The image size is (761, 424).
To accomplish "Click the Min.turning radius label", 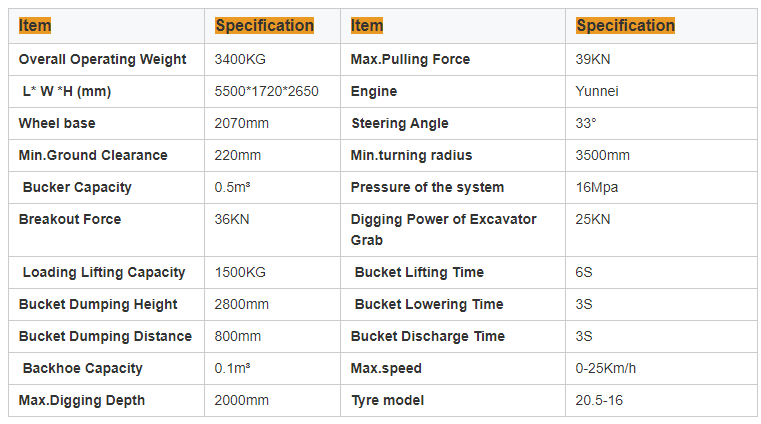I will (411, 155).
